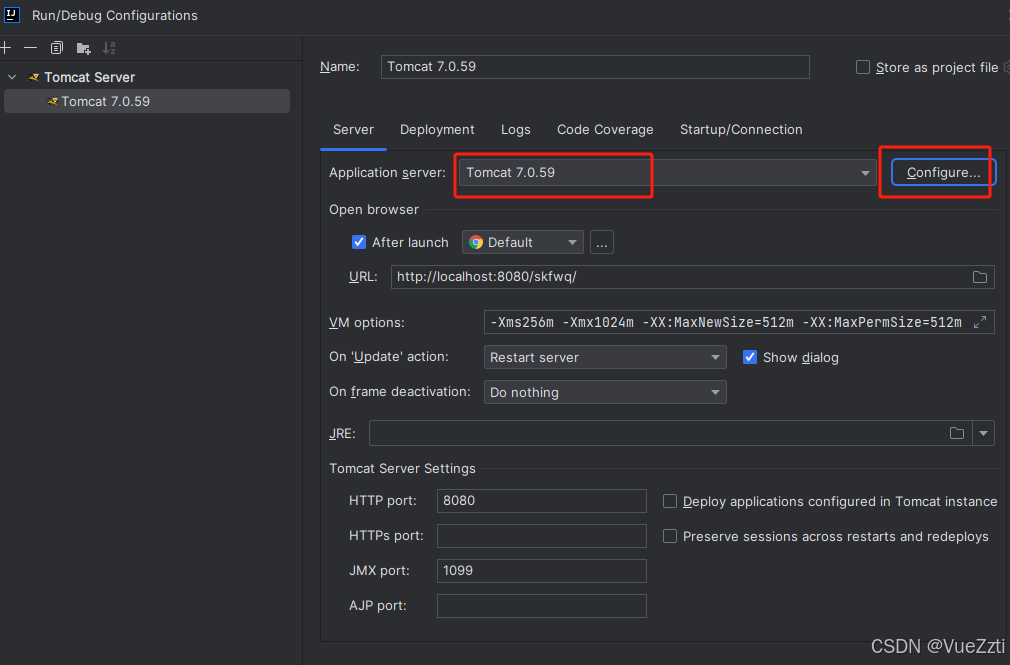Click the Name input field
Screen dimensions: 1010x665
tap(595, 67)
